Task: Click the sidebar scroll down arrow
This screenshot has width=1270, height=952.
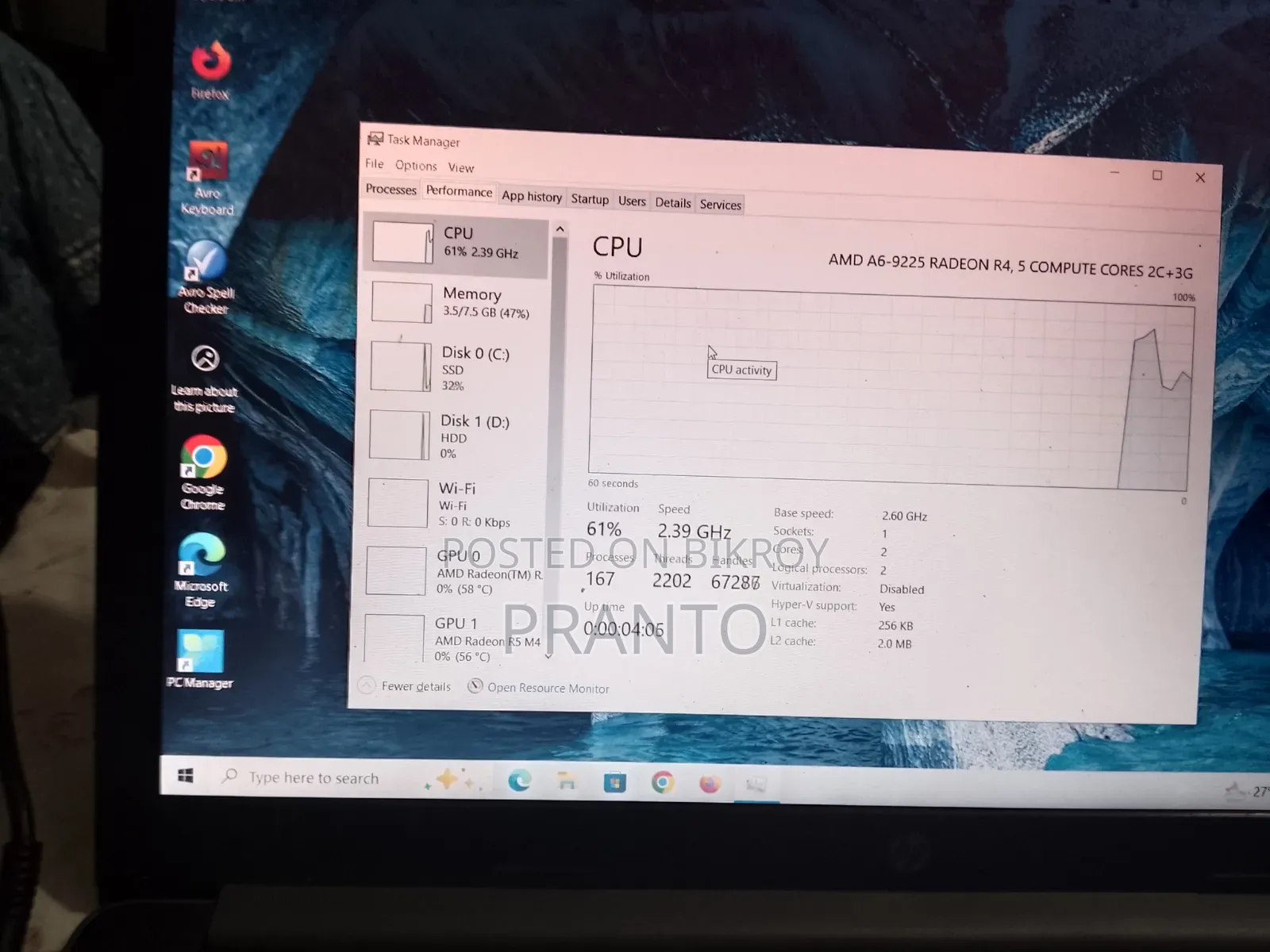Action: click(548, 656)
